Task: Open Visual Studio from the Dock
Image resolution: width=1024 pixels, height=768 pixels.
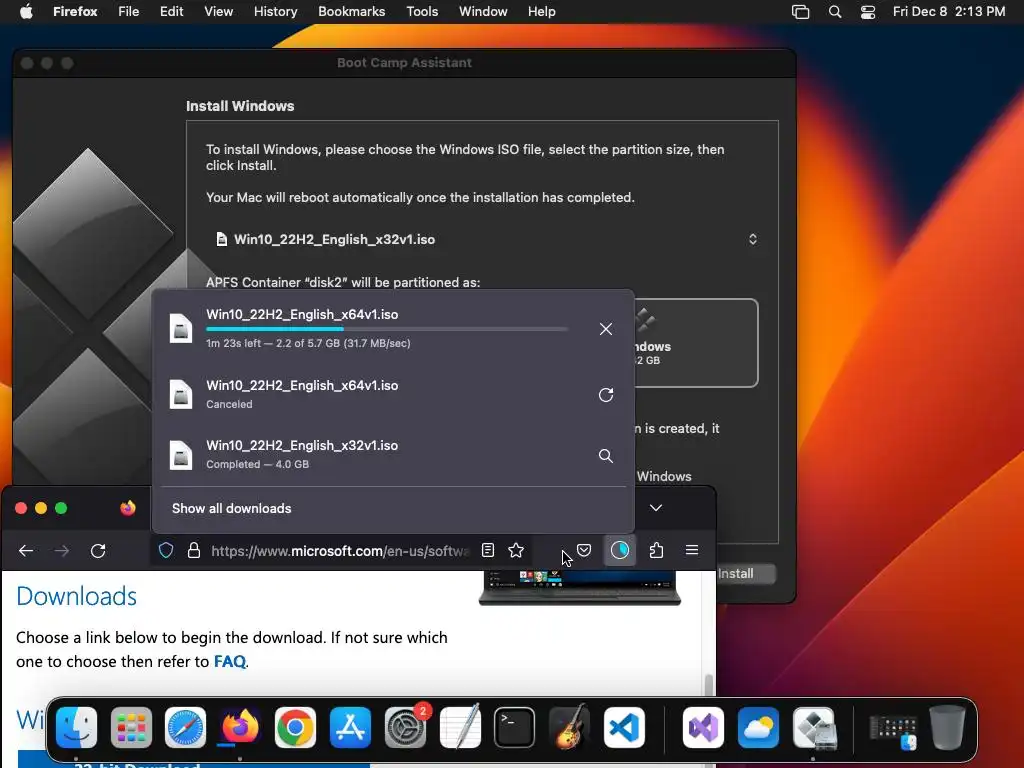Action: coord(703,727)
